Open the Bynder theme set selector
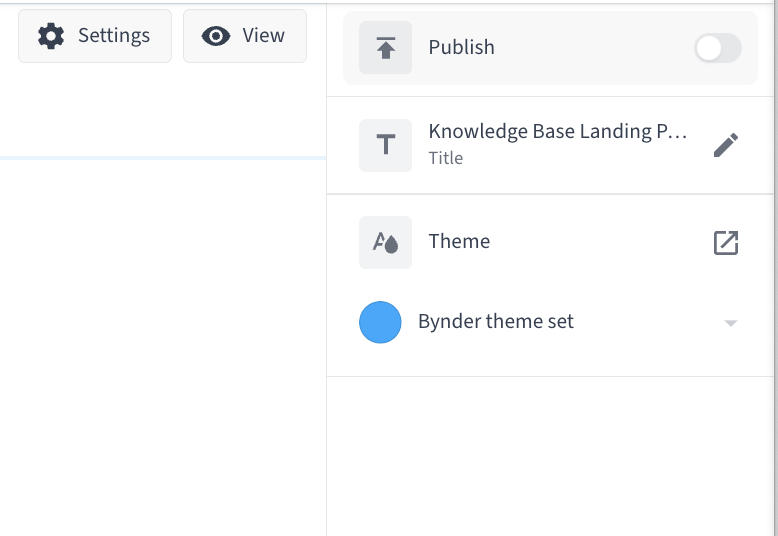The image size is (778, 536). [x=550, y=322]
